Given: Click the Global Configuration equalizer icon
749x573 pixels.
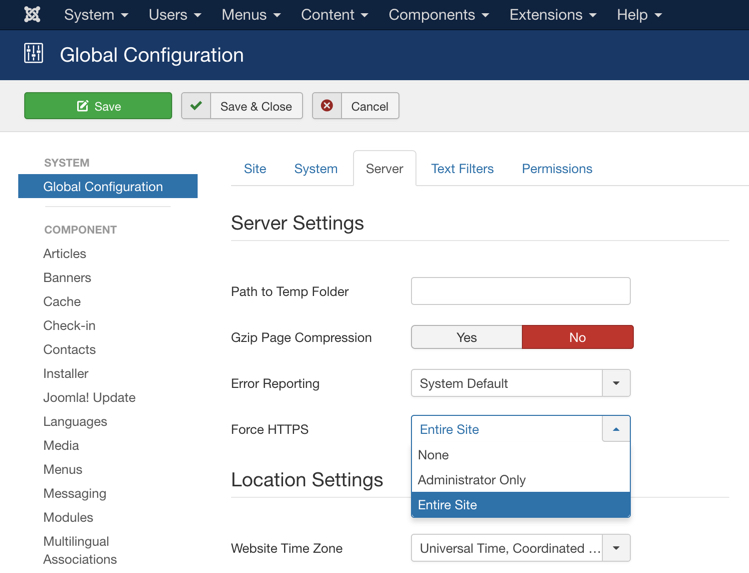Looking at the screenshot, I should pyautogui.click(x=33, y=53).
